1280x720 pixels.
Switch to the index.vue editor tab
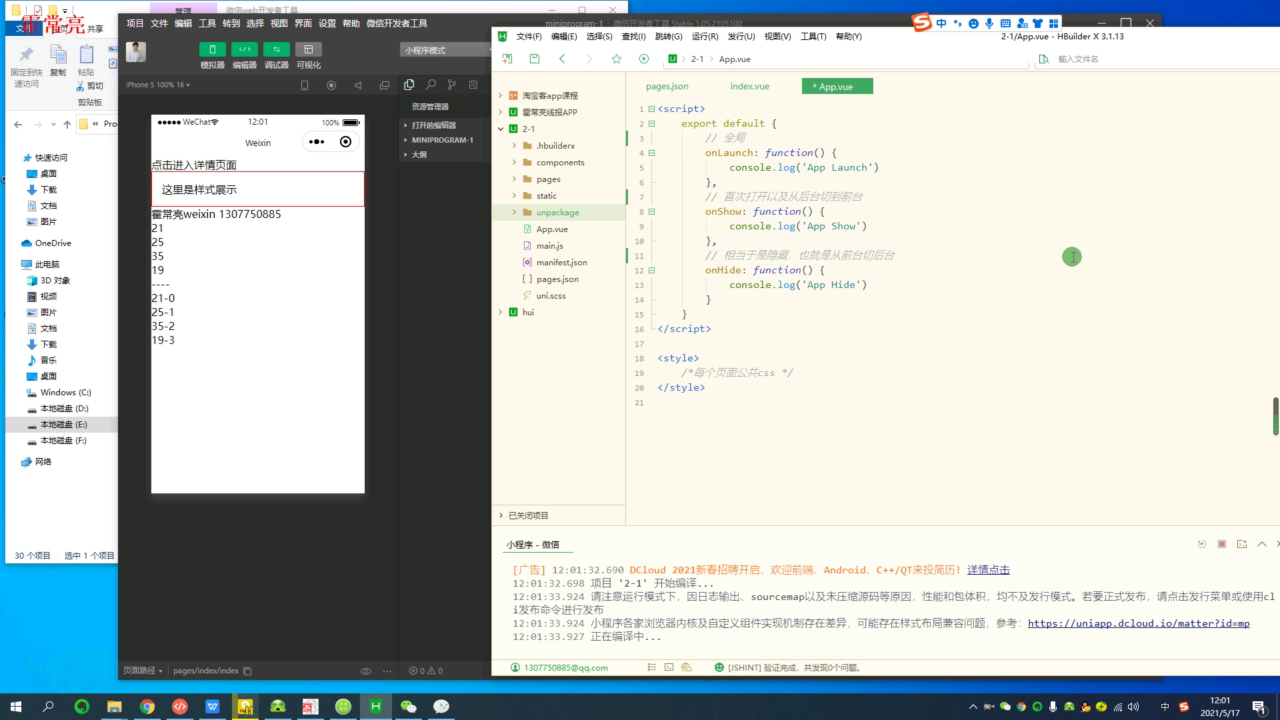749,87
